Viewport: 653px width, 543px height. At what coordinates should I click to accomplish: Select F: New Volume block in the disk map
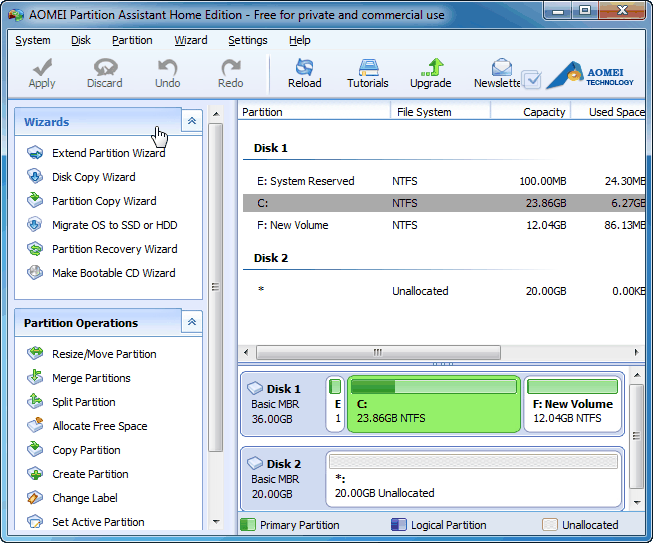[x=573, y=404]
